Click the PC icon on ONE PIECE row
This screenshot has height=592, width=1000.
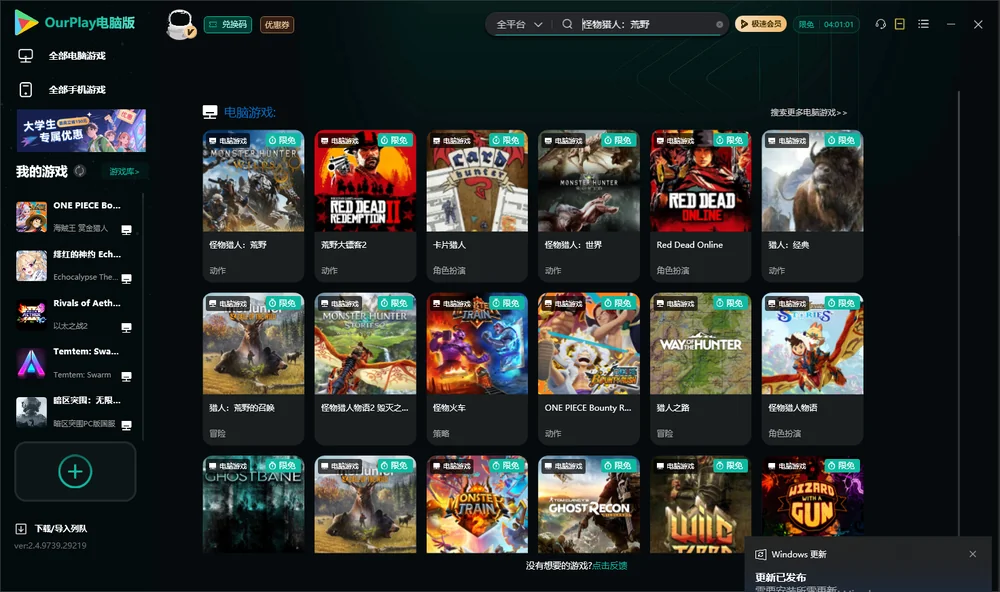point(126,230)
